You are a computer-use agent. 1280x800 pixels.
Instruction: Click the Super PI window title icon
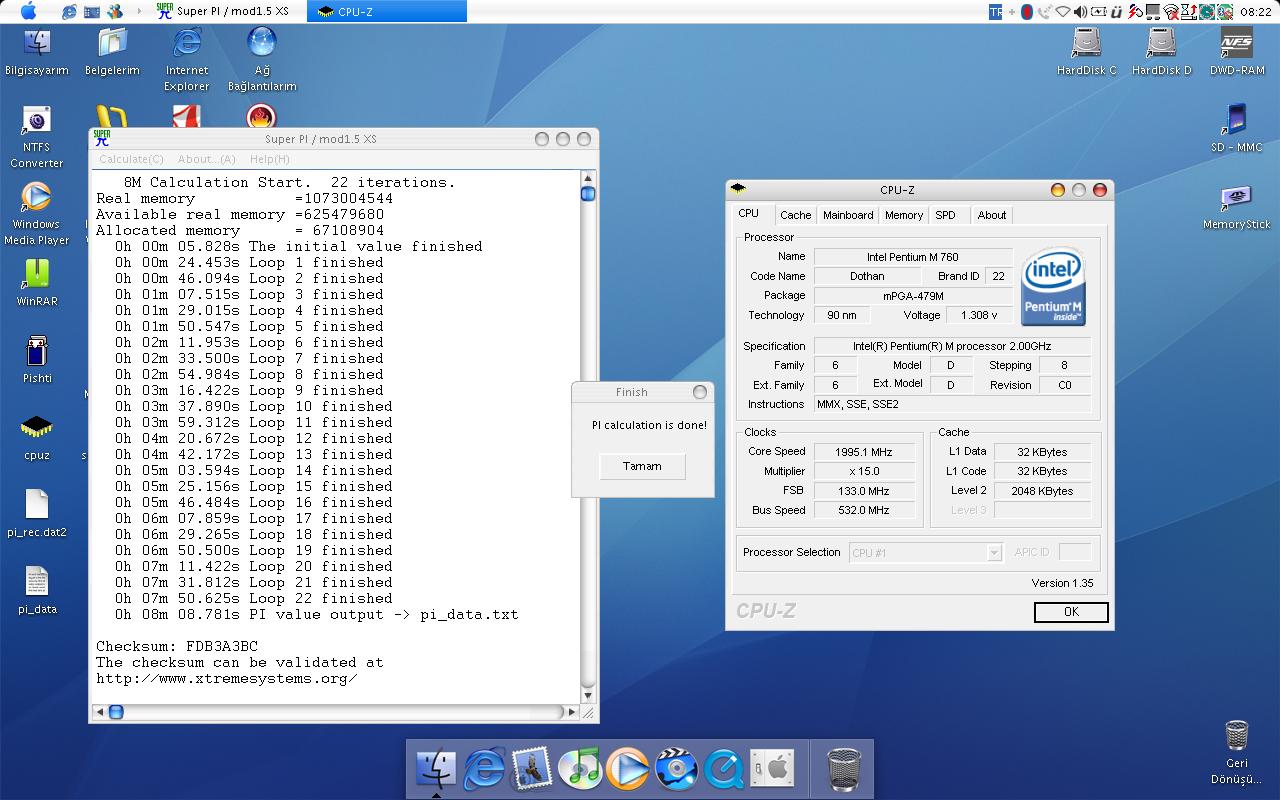point(101,139)
